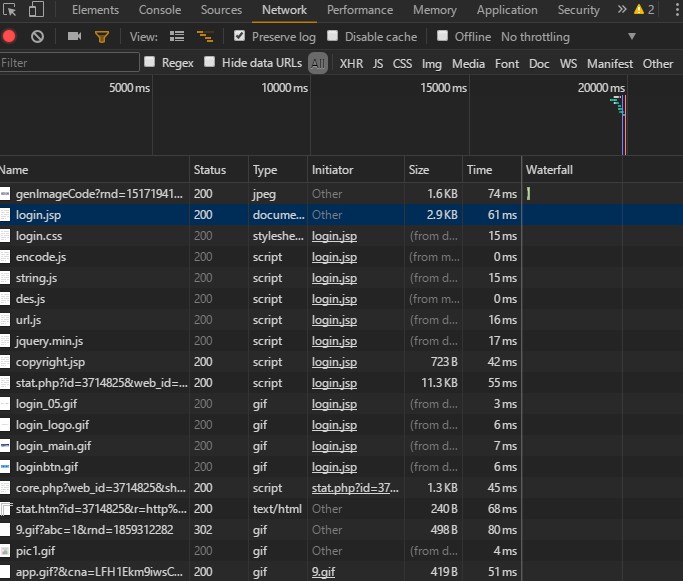Open the stat.php initiator link for core.php
683x581 pixels.
pos(354,488)
